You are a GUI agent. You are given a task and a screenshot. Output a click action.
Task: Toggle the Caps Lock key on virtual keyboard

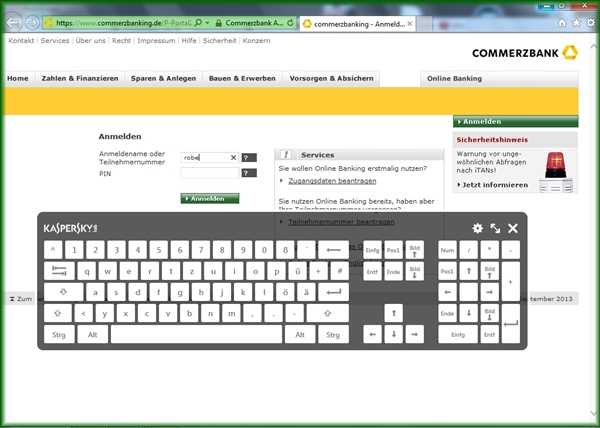point(64,292)
